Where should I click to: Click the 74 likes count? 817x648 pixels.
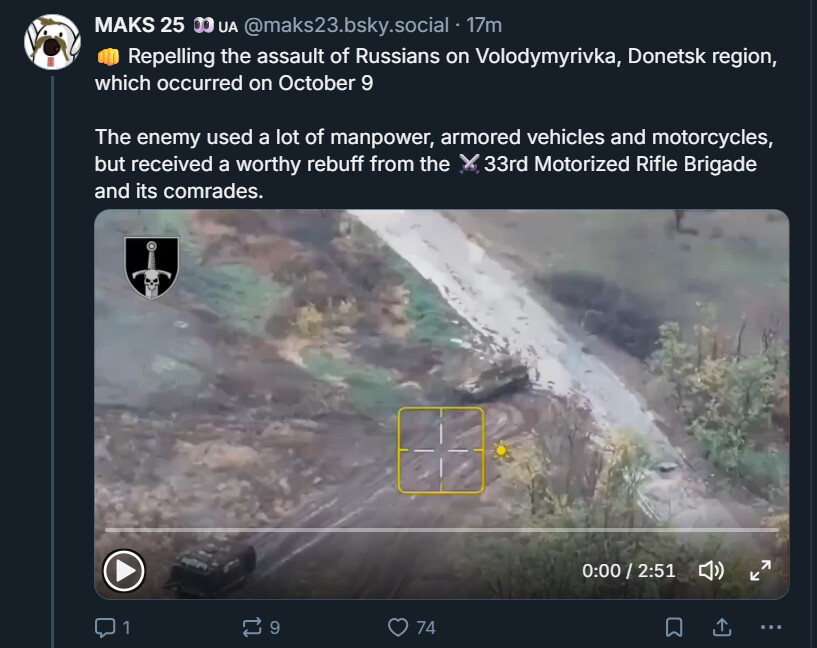coord(426,627)
